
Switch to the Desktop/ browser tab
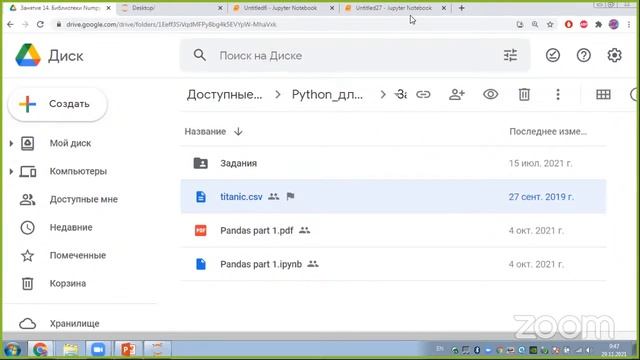(x=171, y=8)
